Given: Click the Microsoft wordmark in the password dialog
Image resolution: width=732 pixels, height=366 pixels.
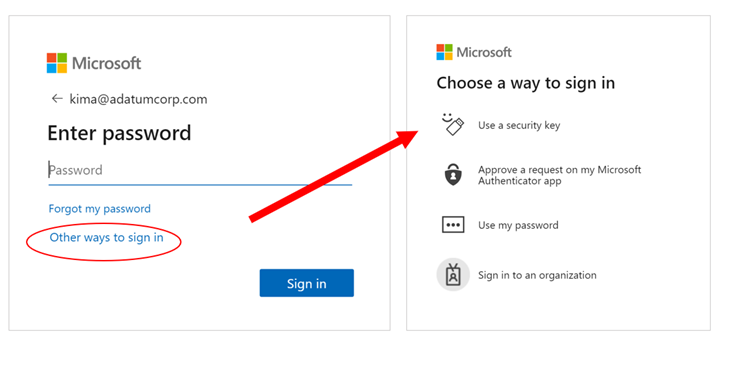Looking at the screenshot, I should tap(106, 63).
